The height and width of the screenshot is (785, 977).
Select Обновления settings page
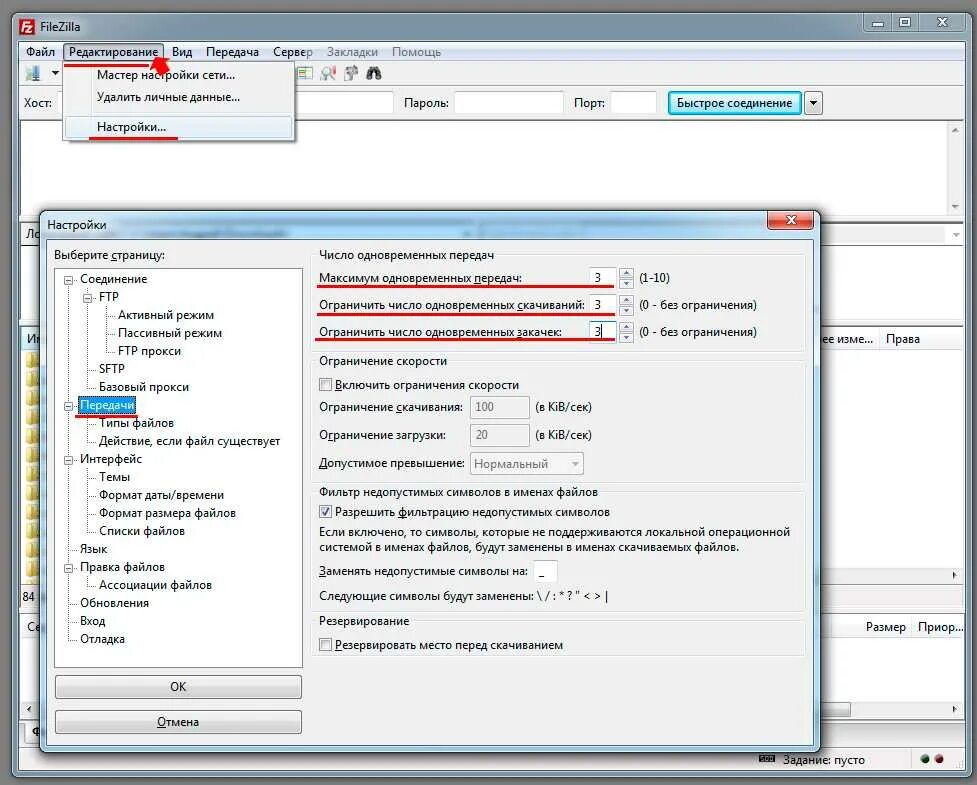tap(115, 603)
